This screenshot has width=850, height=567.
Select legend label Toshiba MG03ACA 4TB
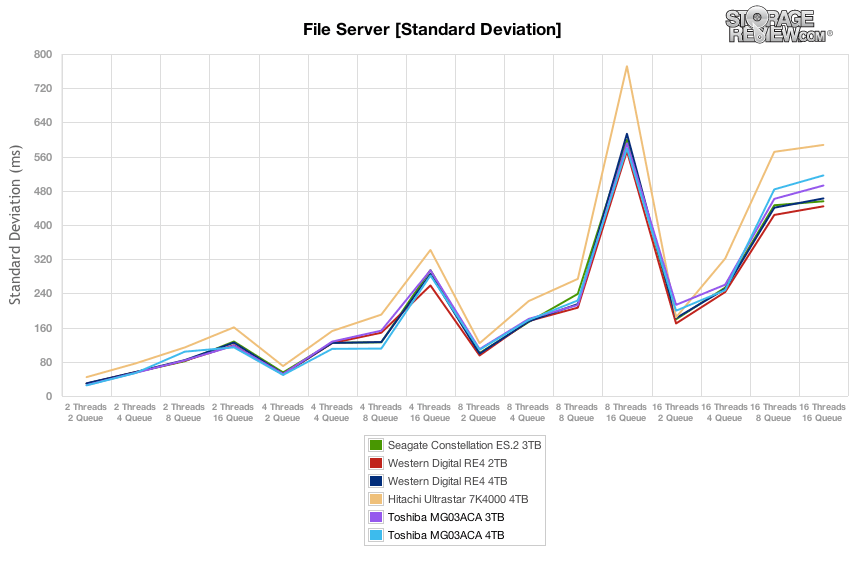pyautogui.click(x=446, y=535)
